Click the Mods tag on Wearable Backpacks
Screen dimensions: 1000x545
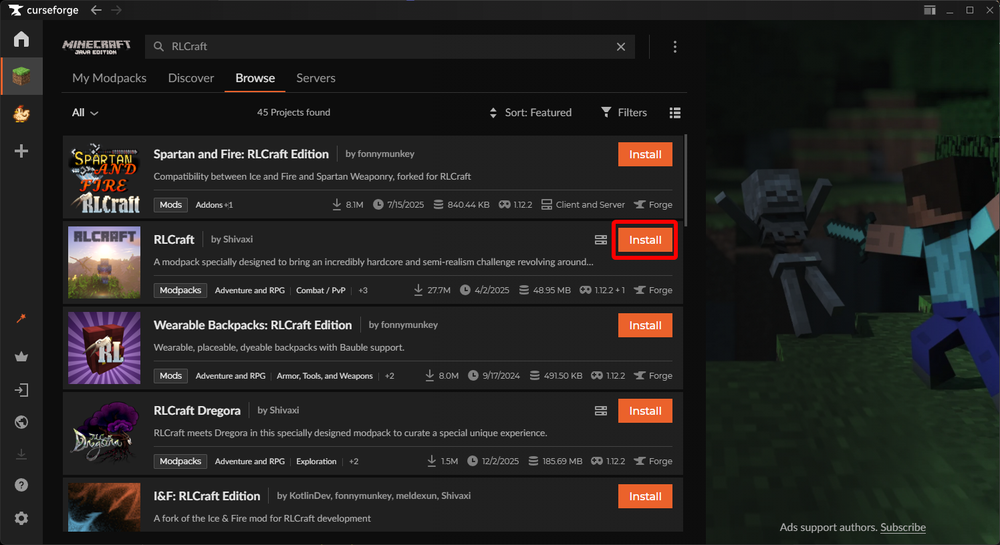click(170, 375)
